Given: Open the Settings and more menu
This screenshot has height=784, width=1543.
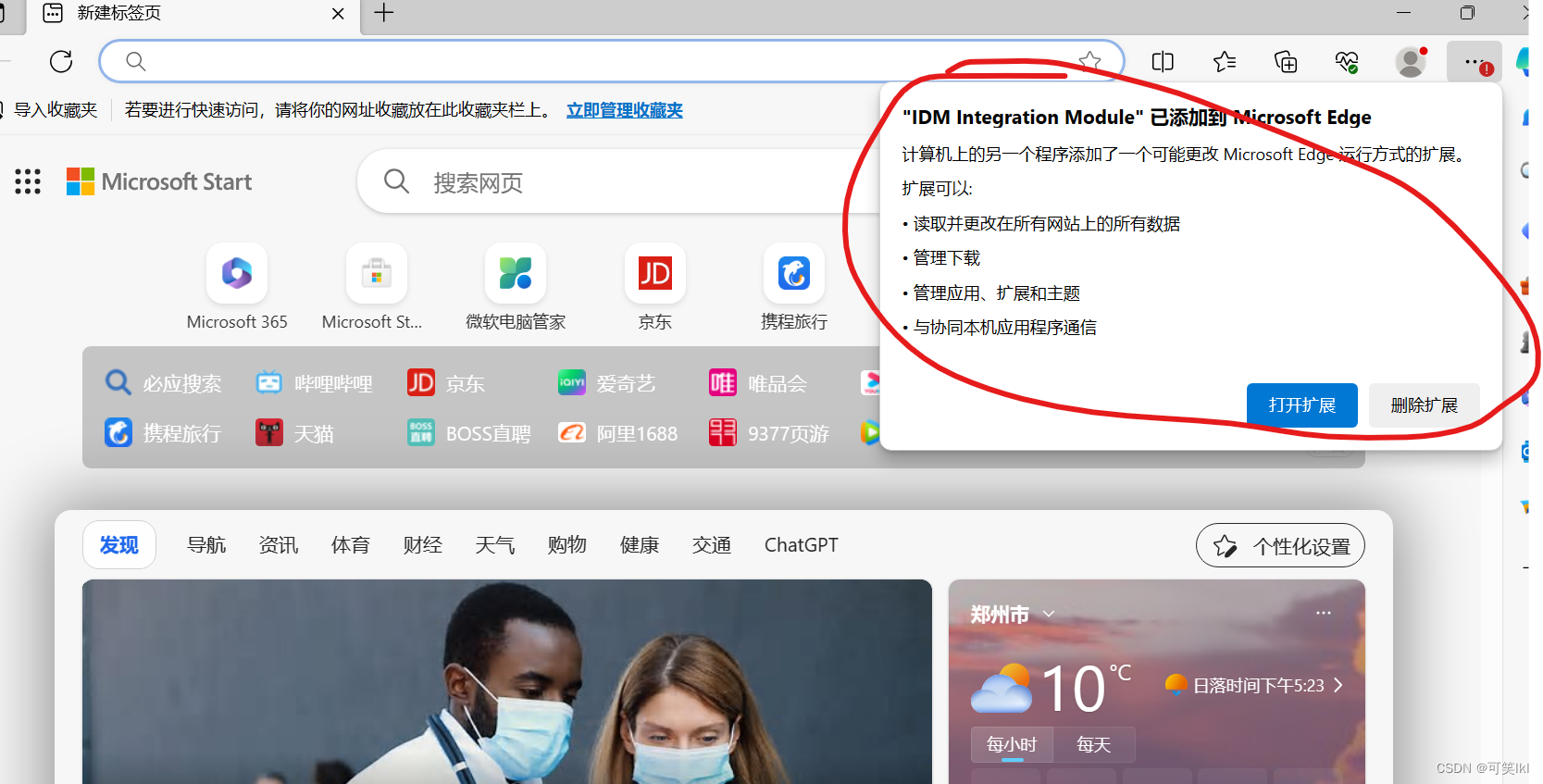Looking at the screenshot, I should point(1475,62).
